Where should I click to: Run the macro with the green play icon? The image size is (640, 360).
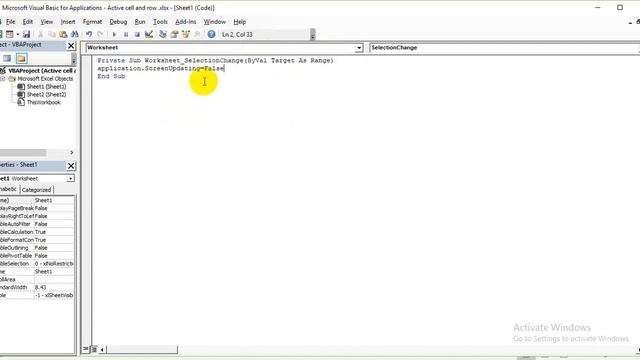coord(114,35)
